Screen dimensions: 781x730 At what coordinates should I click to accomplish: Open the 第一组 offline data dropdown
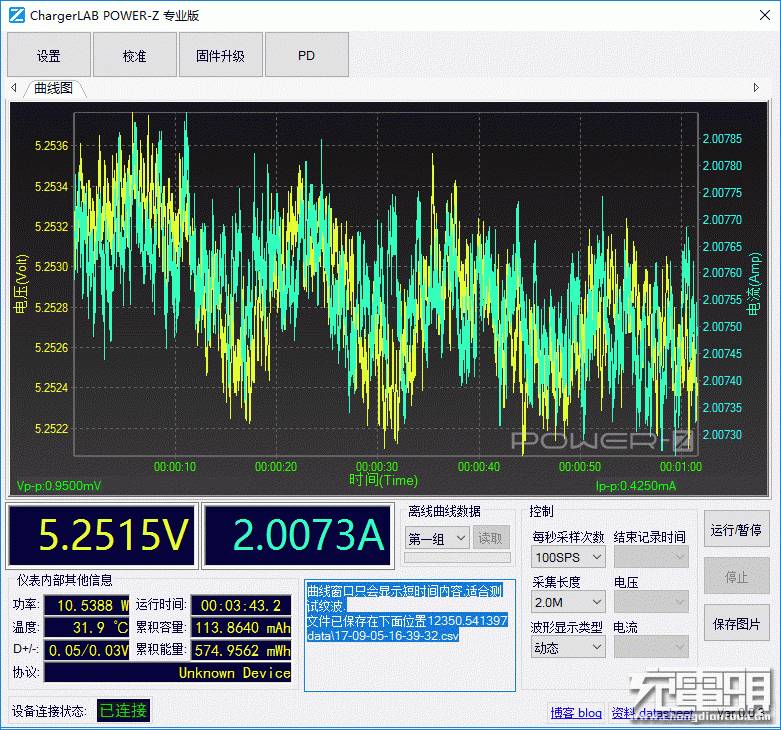coord(437,538)
